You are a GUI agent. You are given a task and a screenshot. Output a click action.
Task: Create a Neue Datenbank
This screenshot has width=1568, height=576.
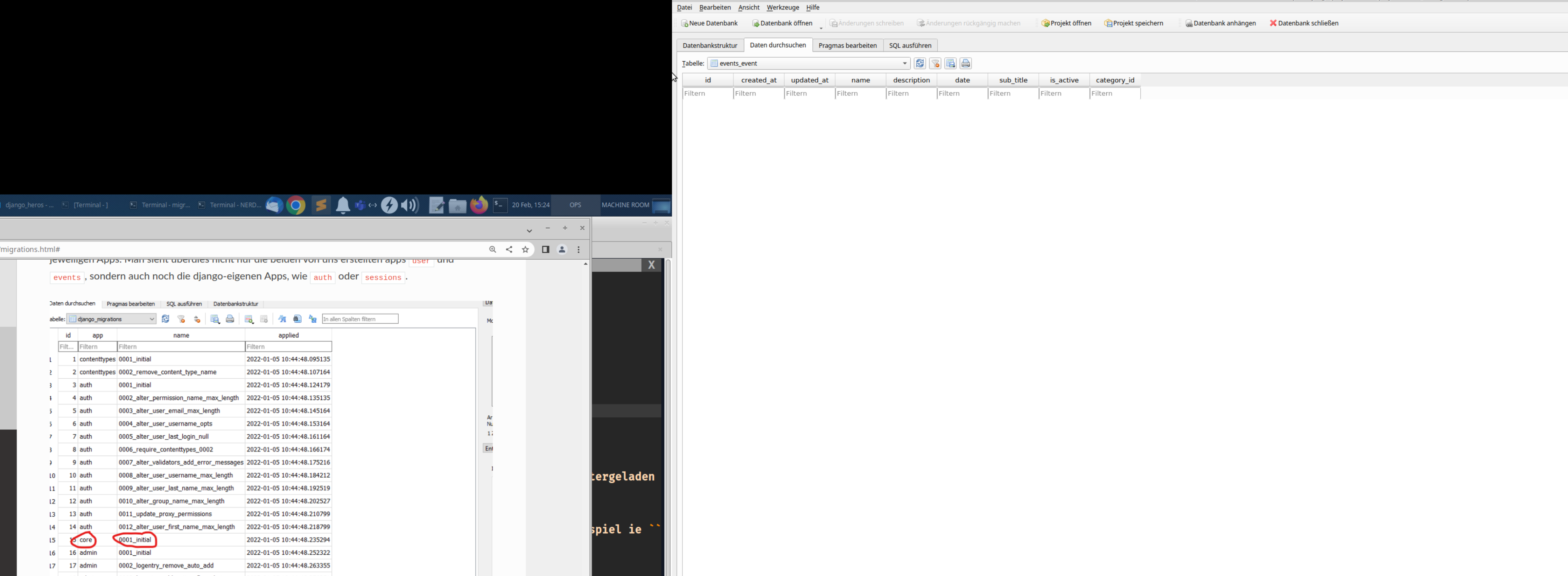709,22
